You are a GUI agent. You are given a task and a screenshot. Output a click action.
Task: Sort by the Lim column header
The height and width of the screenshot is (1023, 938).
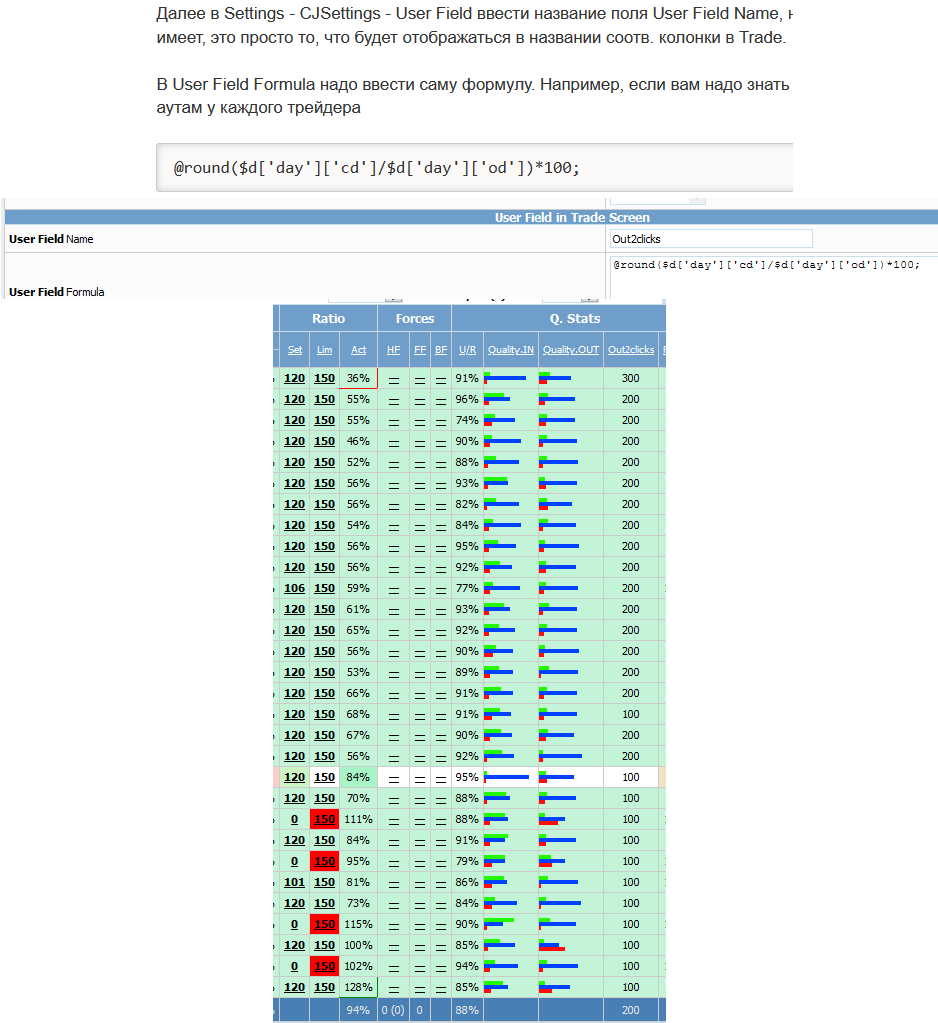(x=324, y=350)
